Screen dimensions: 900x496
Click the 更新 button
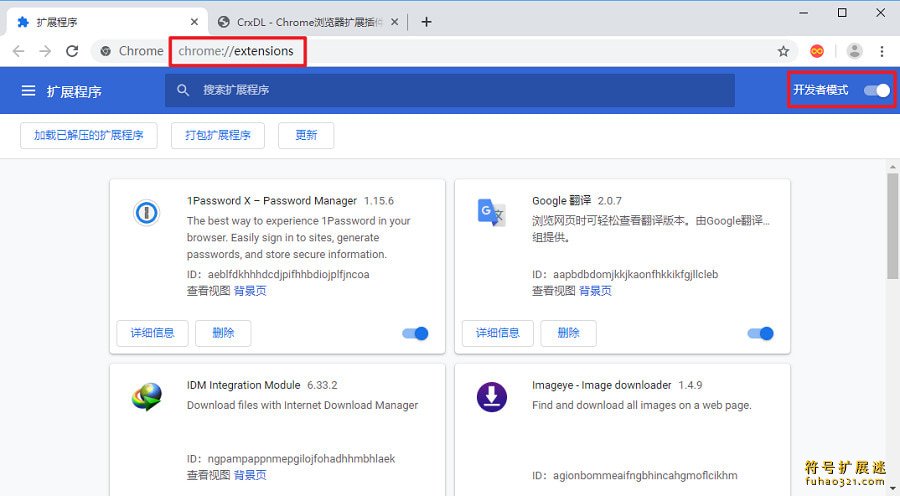click(x=306, y=135)
